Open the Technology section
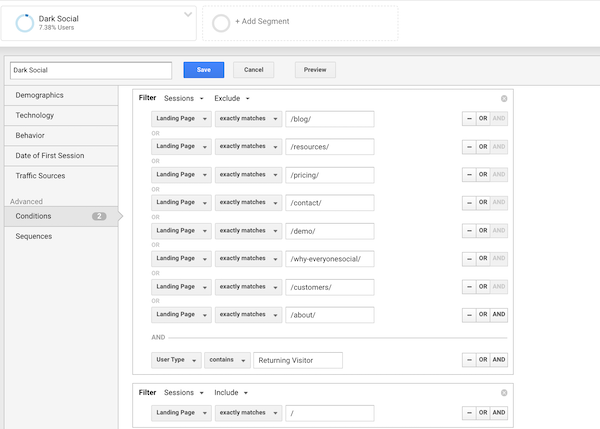The width and height of the screenshot is (600, 429). [x=61, y=115]
